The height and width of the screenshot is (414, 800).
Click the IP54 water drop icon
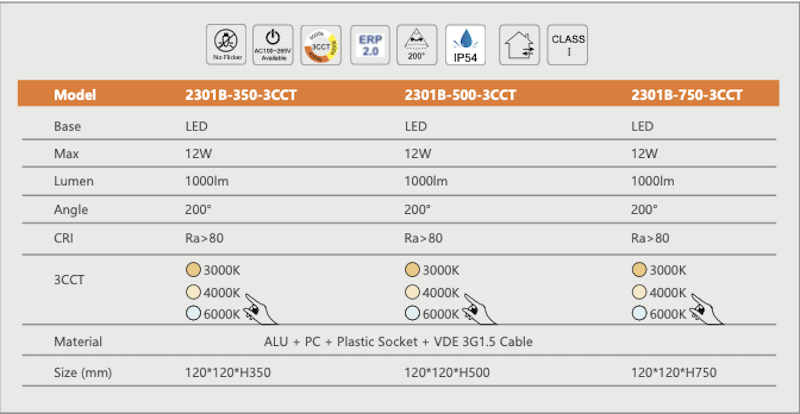click(465, 45)
